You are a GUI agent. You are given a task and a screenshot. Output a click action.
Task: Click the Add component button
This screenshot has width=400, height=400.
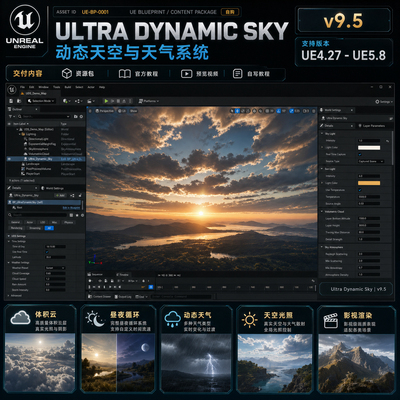coord(60,195)
